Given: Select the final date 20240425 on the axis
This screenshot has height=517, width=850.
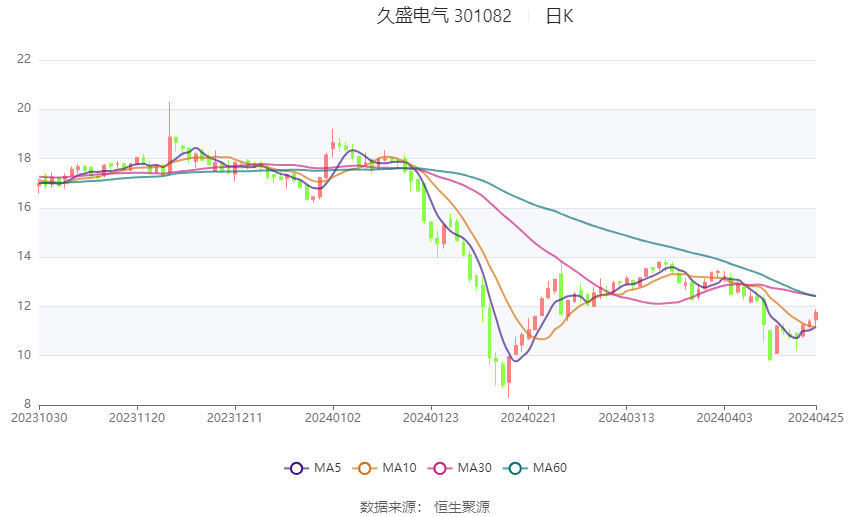Looking at the screenshot, I should click(815, 417).
